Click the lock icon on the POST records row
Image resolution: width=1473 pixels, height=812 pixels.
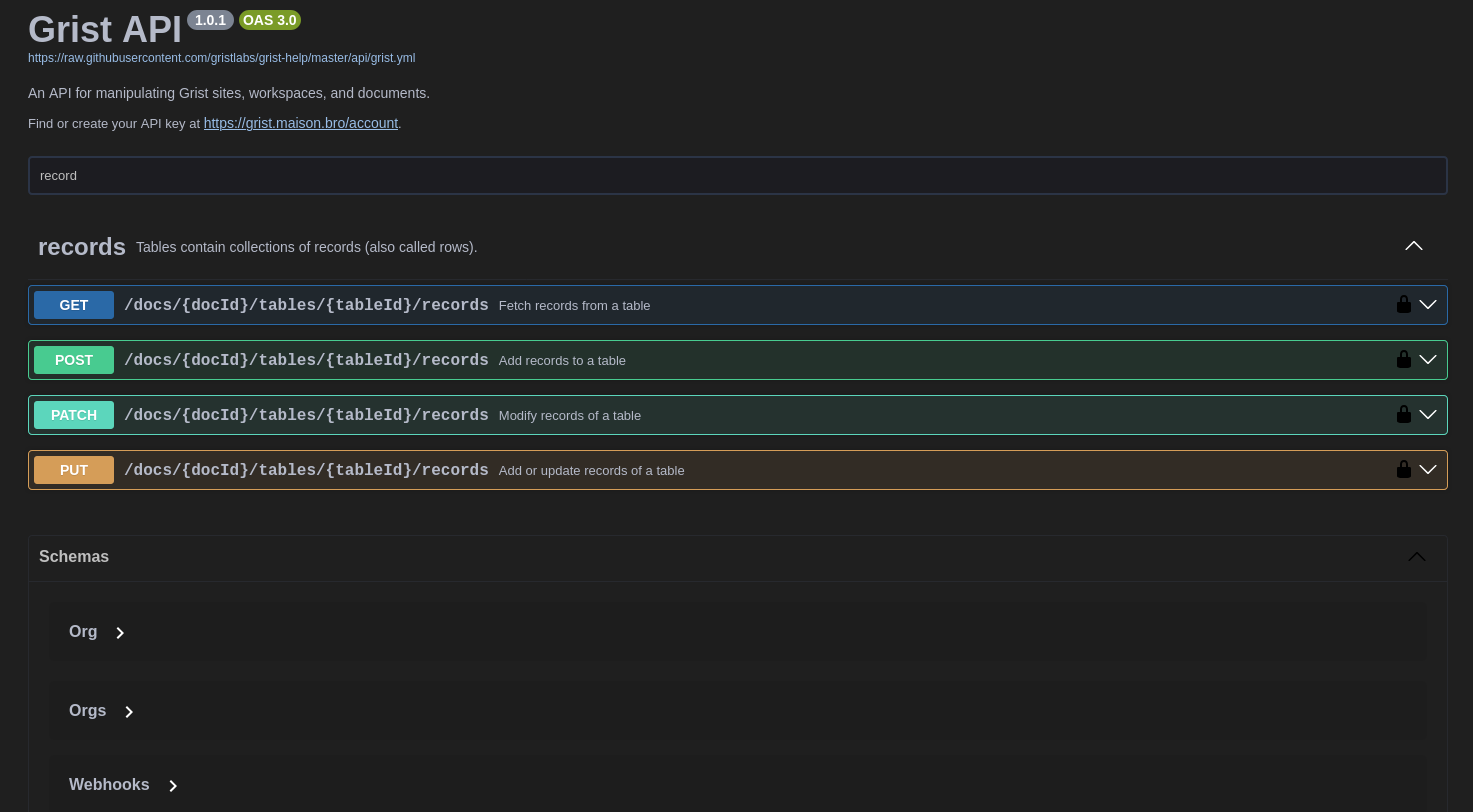(x=1404, y=360)
